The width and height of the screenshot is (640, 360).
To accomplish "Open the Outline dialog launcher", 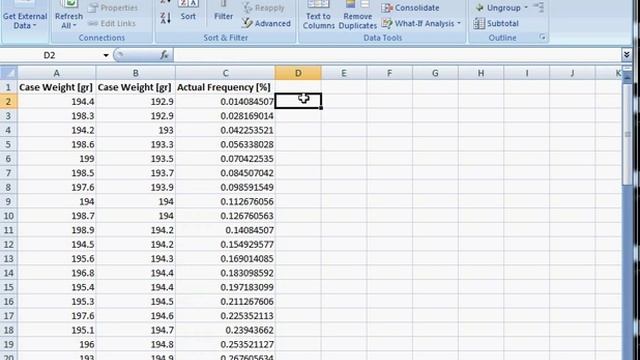I will coord(542,37).
